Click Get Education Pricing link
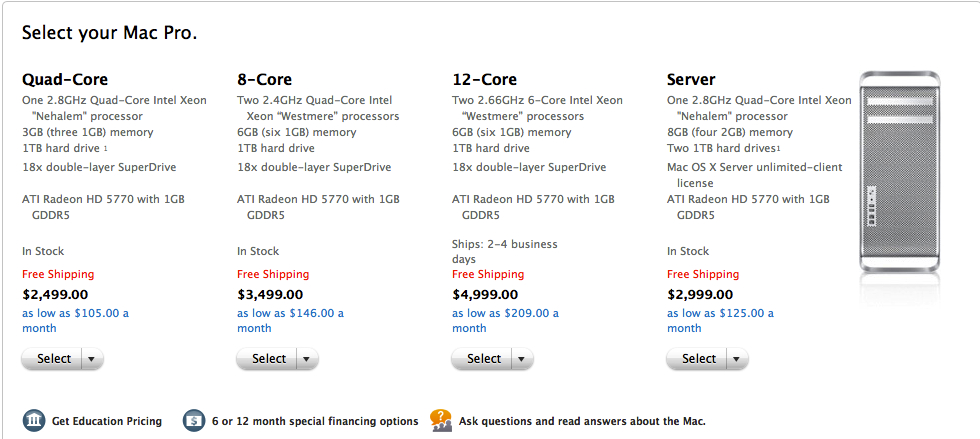980x439 pixels. click(x=107, y=421)
